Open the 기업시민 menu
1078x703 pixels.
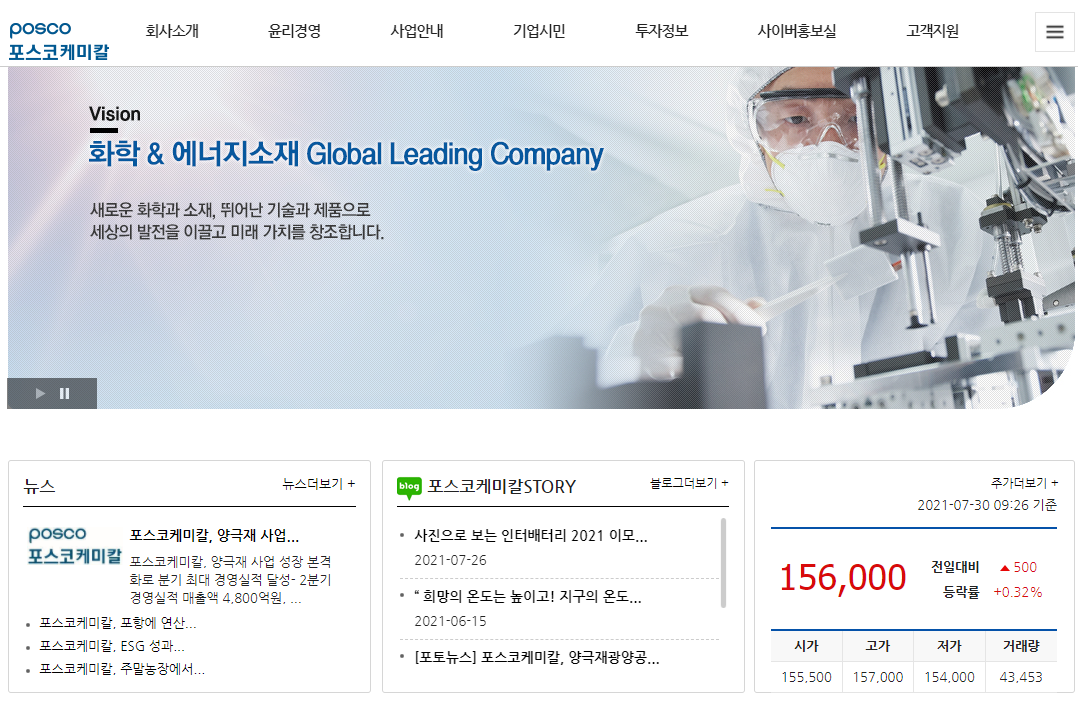(x=539, y=31)
